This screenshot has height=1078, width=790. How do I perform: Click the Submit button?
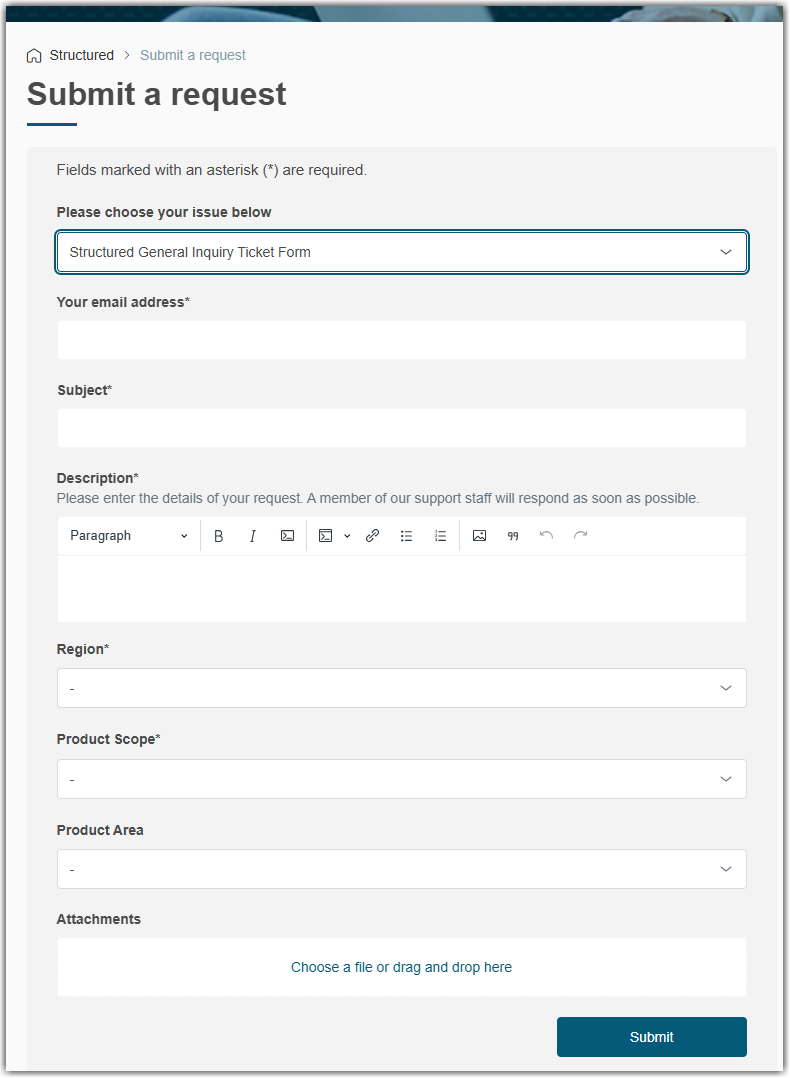pyautogui.click(x=651, y=1037)
